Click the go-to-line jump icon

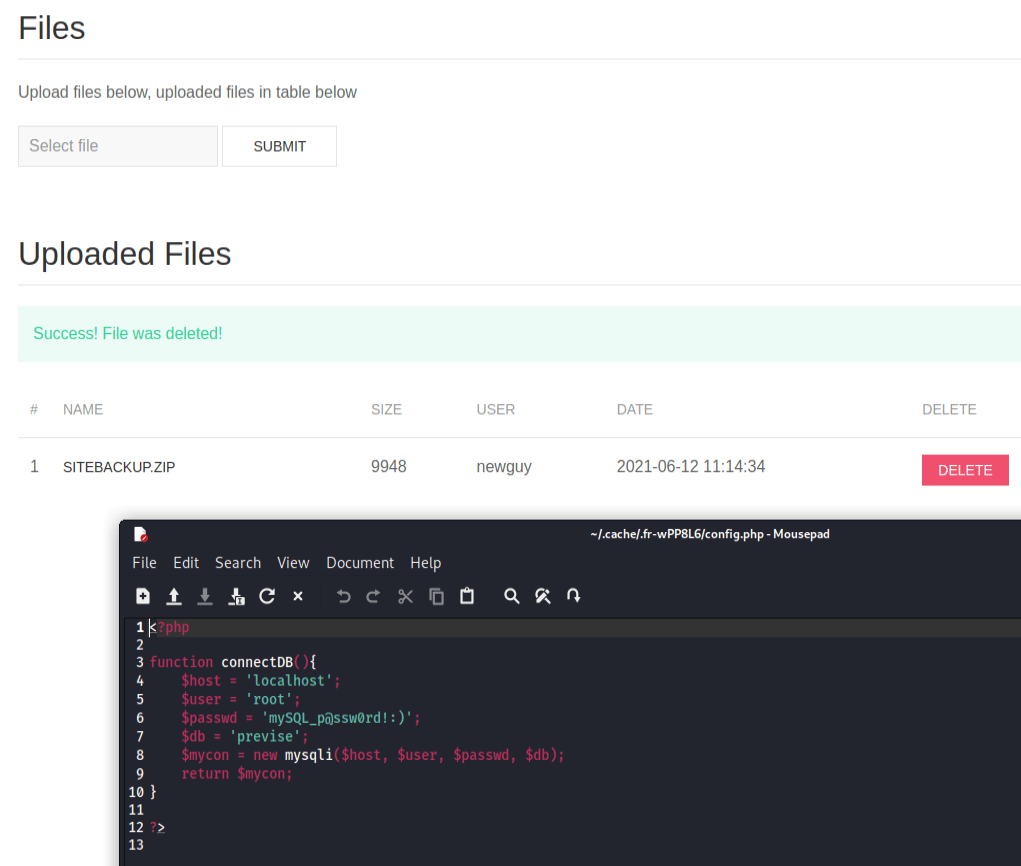click(x=574, y=596)
